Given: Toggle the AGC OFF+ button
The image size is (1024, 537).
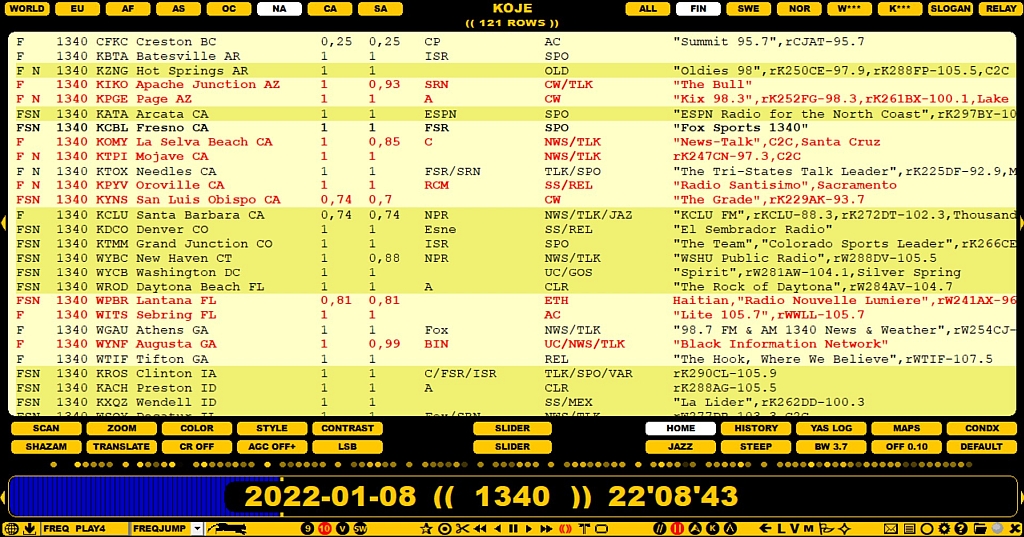Looking at the screenshot, I should [272, 447].
